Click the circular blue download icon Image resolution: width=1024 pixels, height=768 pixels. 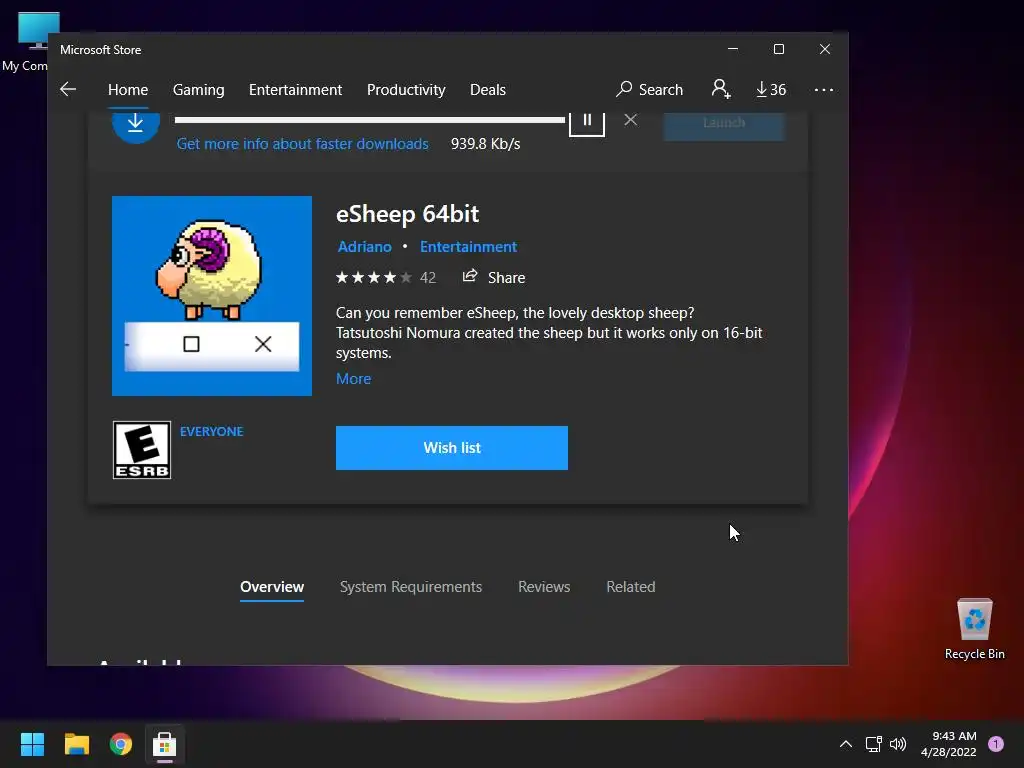[x=136, y=125]
